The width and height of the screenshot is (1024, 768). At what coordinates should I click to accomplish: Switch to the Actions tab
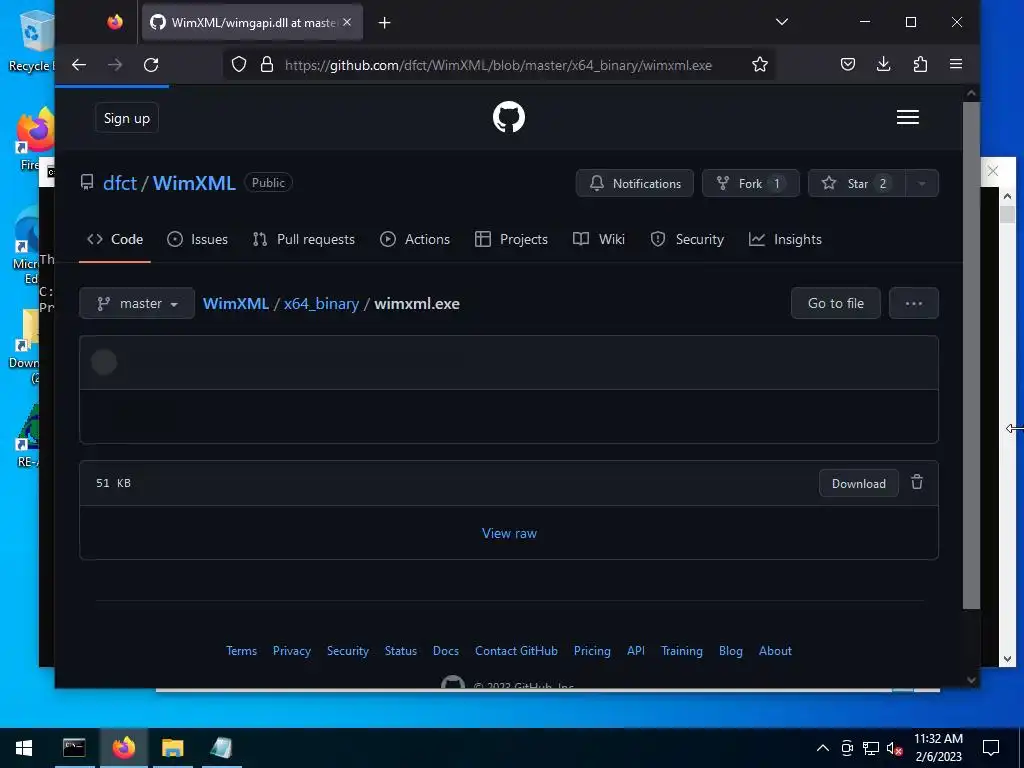pyautogui.click(x=415, y=240)
